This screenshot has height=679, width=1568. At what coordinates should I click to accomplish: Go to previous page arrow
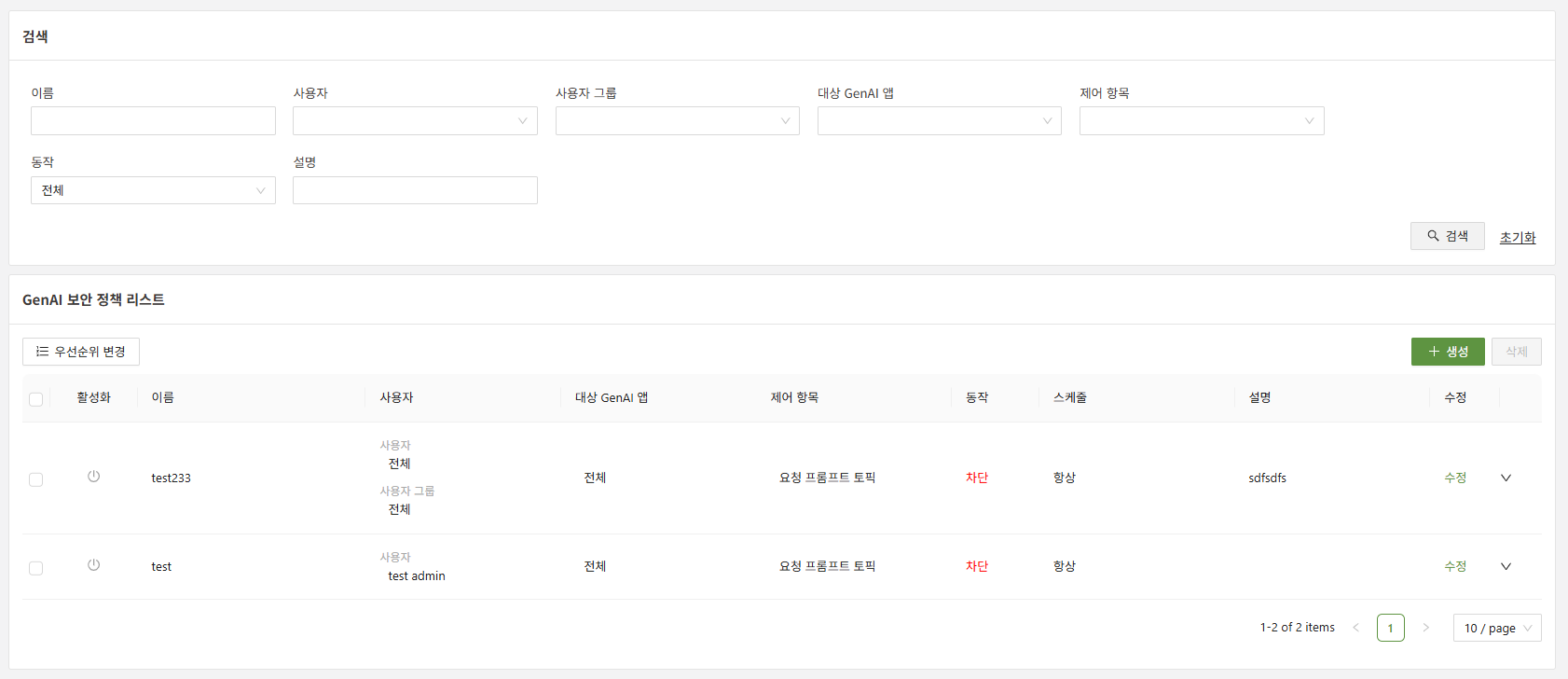click(1356, 628)
